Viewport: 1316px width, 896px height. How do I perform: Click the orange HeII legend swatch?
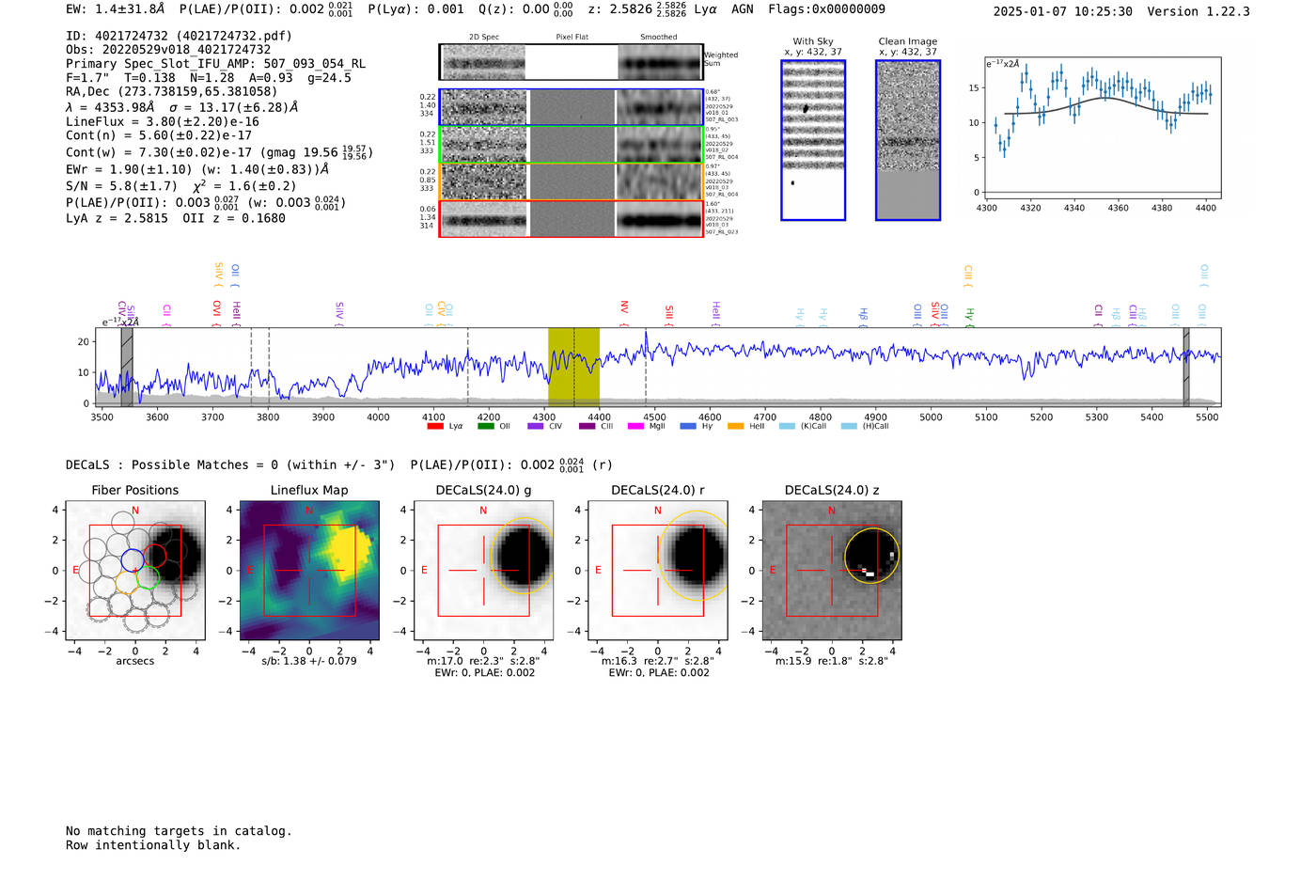[x=735, y=426]
